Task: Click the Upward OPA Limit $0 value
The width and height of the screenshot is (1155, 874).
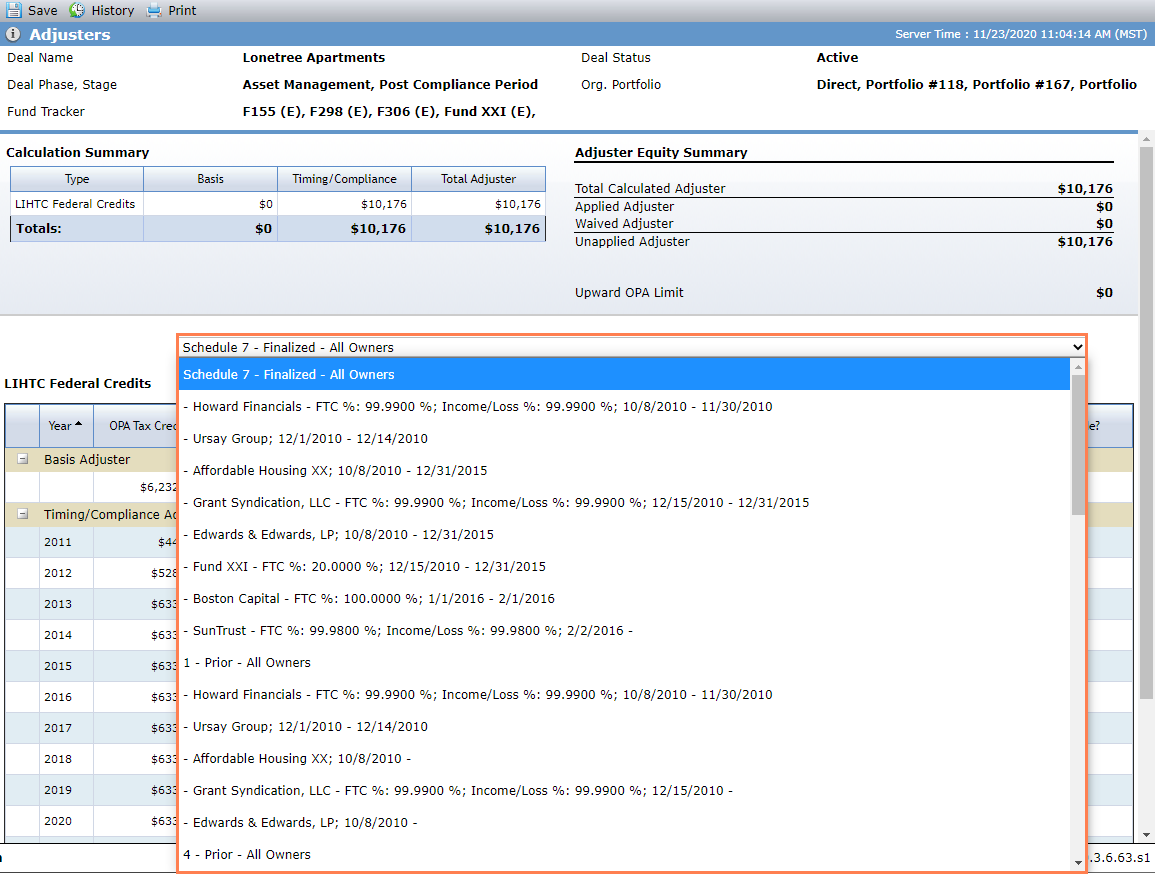Action: (1104, 292)
